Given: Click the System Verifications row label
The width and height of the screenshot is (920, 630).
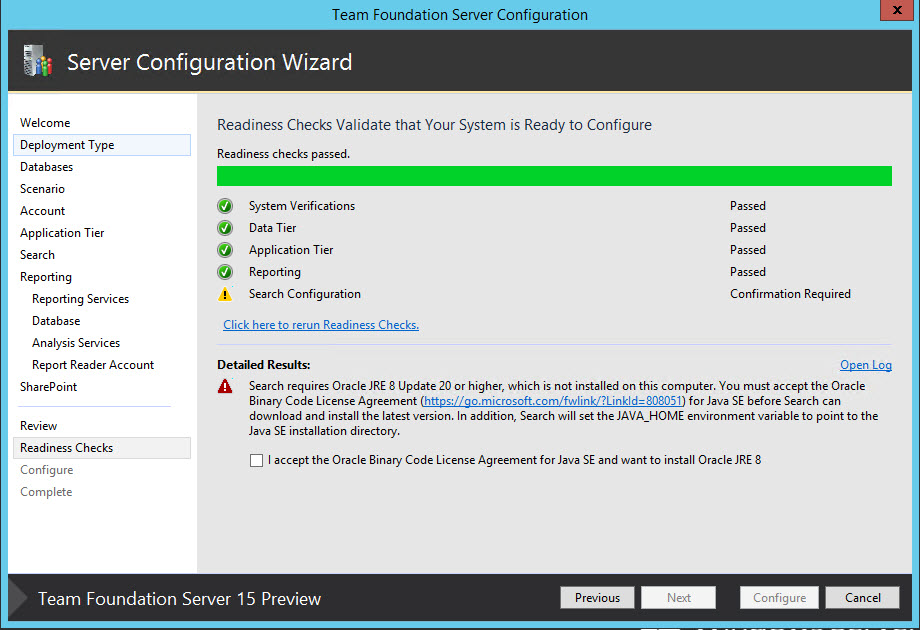Looking at the screenshot, I should point(302,206).
